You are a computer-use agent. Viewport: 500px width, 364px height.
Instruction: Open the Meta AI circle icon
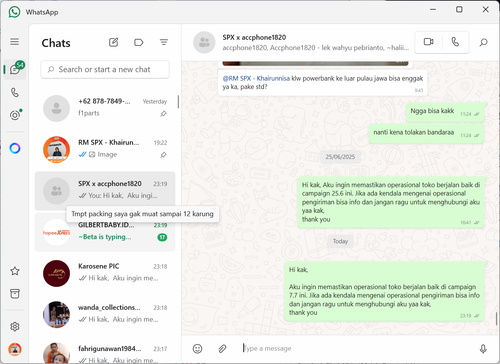15,148
